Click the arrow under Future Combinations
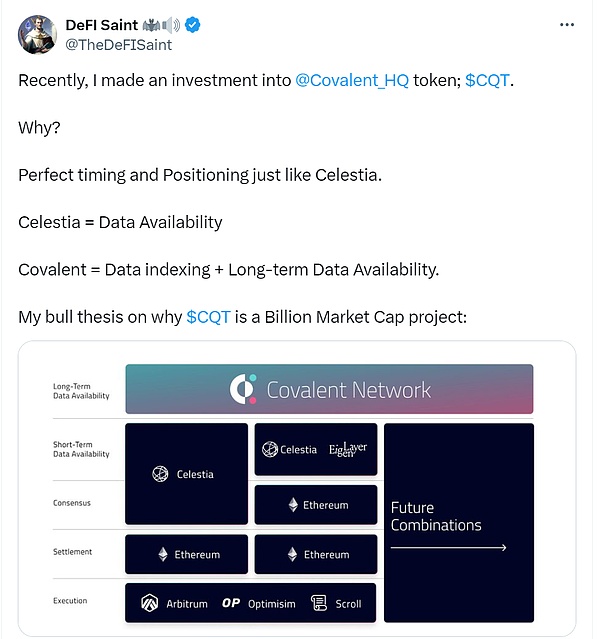The image size is (600, 639). pos(448,548)
